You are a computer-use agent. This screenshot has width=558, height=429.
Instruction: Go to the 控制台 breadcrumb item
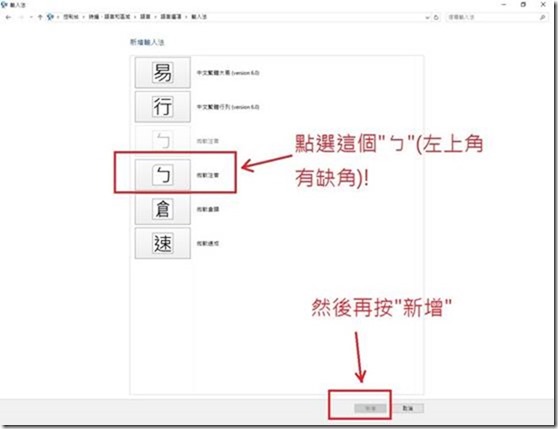click(71, 17)
